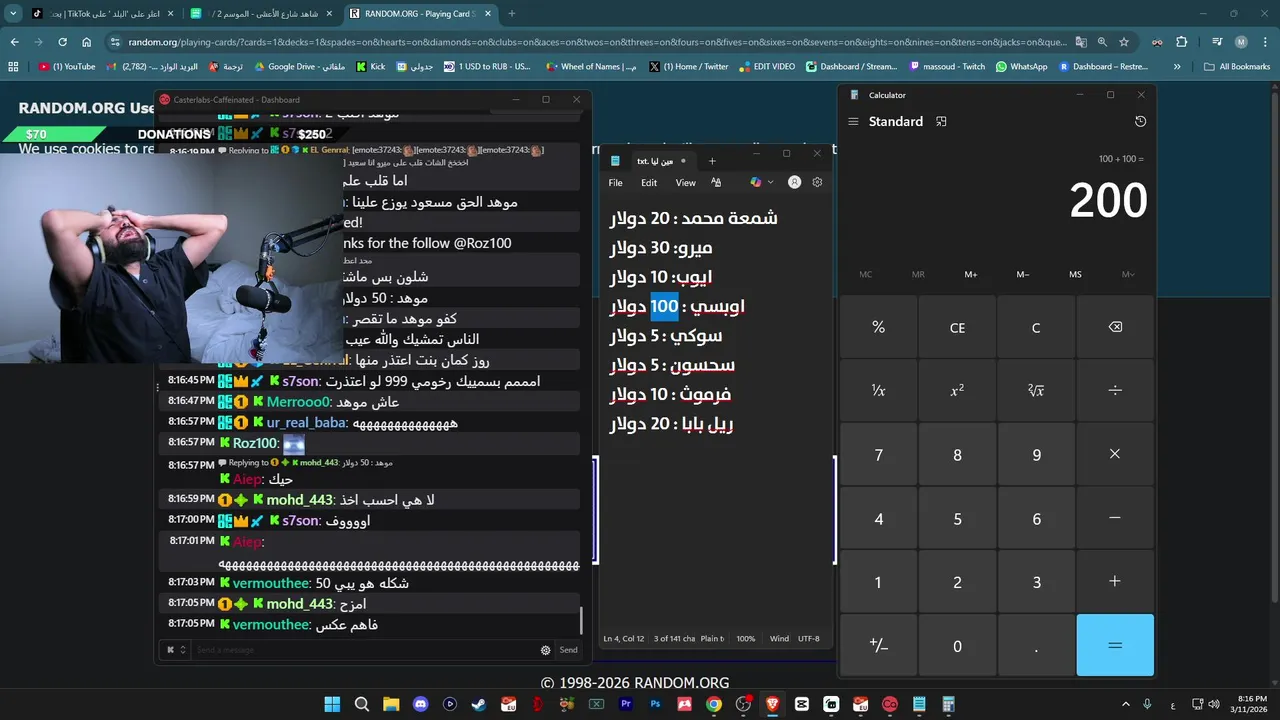This screenshot has width=1280, height=720.
Task: Open the browser extensions puzzle icon
Action: click(1181, 42)
